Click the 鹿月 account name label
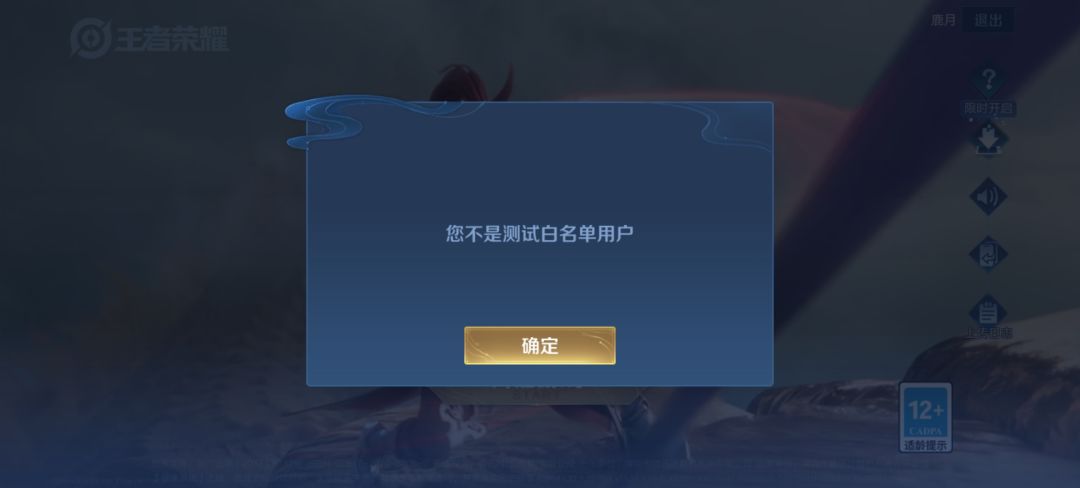 tap(944, 21)
